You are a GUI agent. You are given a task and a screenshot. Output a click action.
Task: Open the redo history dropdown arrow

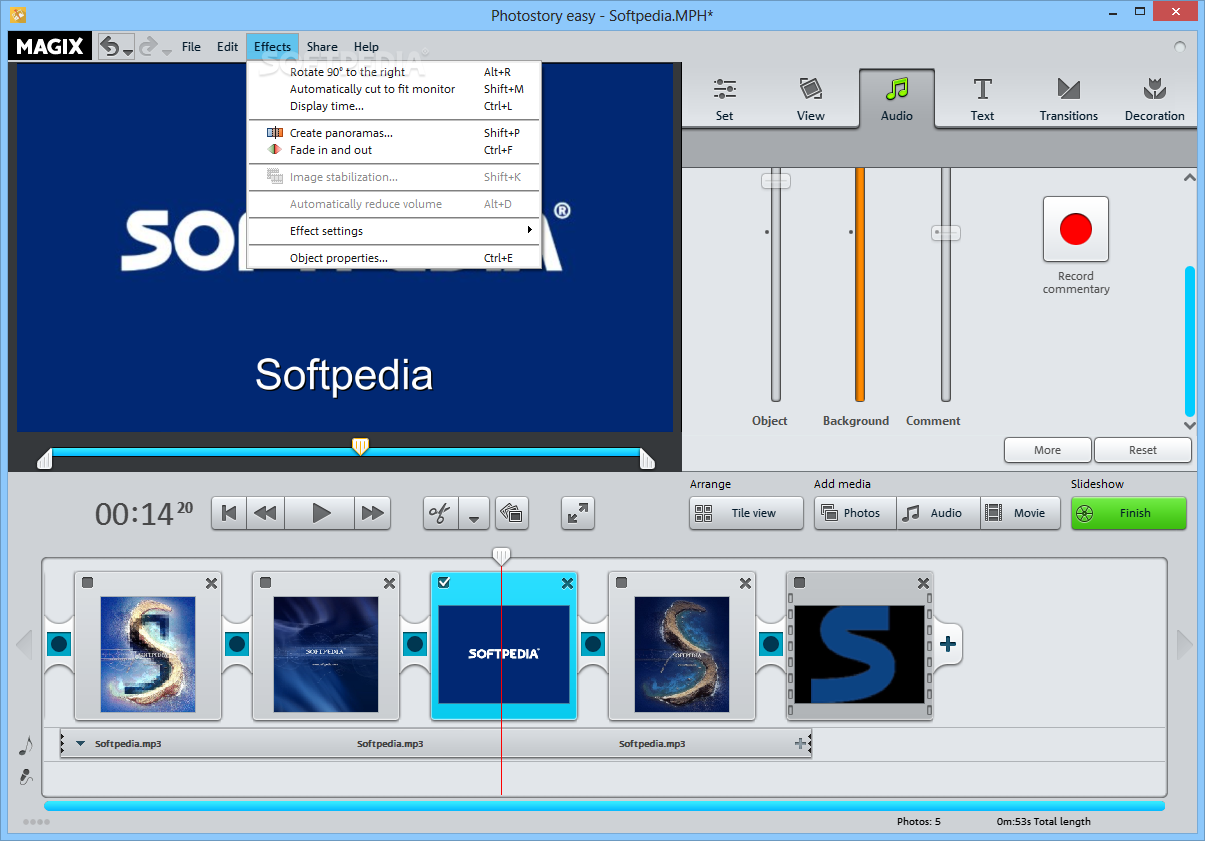tap(166, 51)
